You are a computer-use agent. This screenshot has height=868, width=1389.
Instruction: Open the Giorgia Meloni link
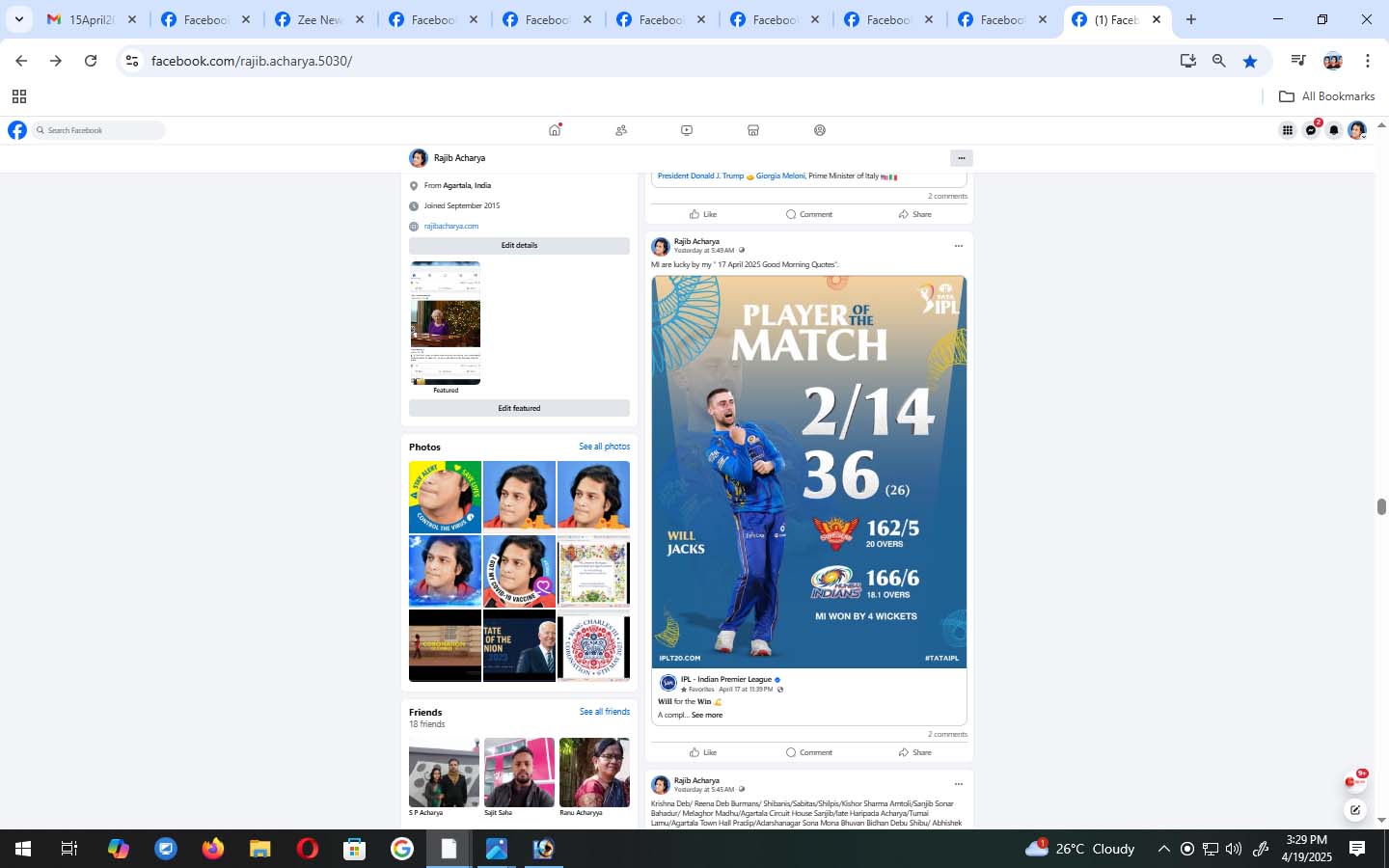780,176
